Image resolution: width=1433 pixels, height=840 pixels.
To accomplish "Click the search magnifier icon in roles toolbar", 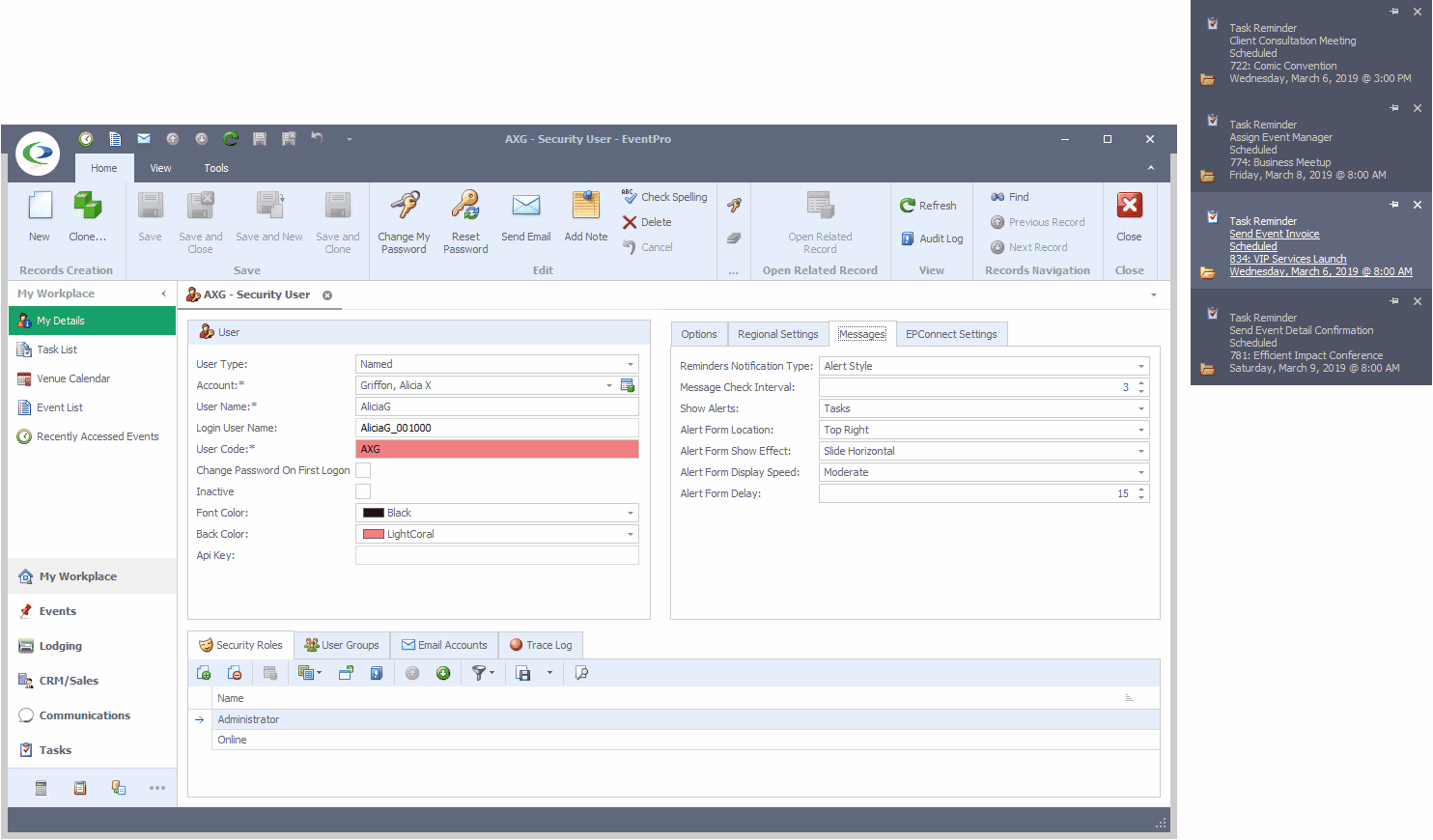I will [581, 673].
